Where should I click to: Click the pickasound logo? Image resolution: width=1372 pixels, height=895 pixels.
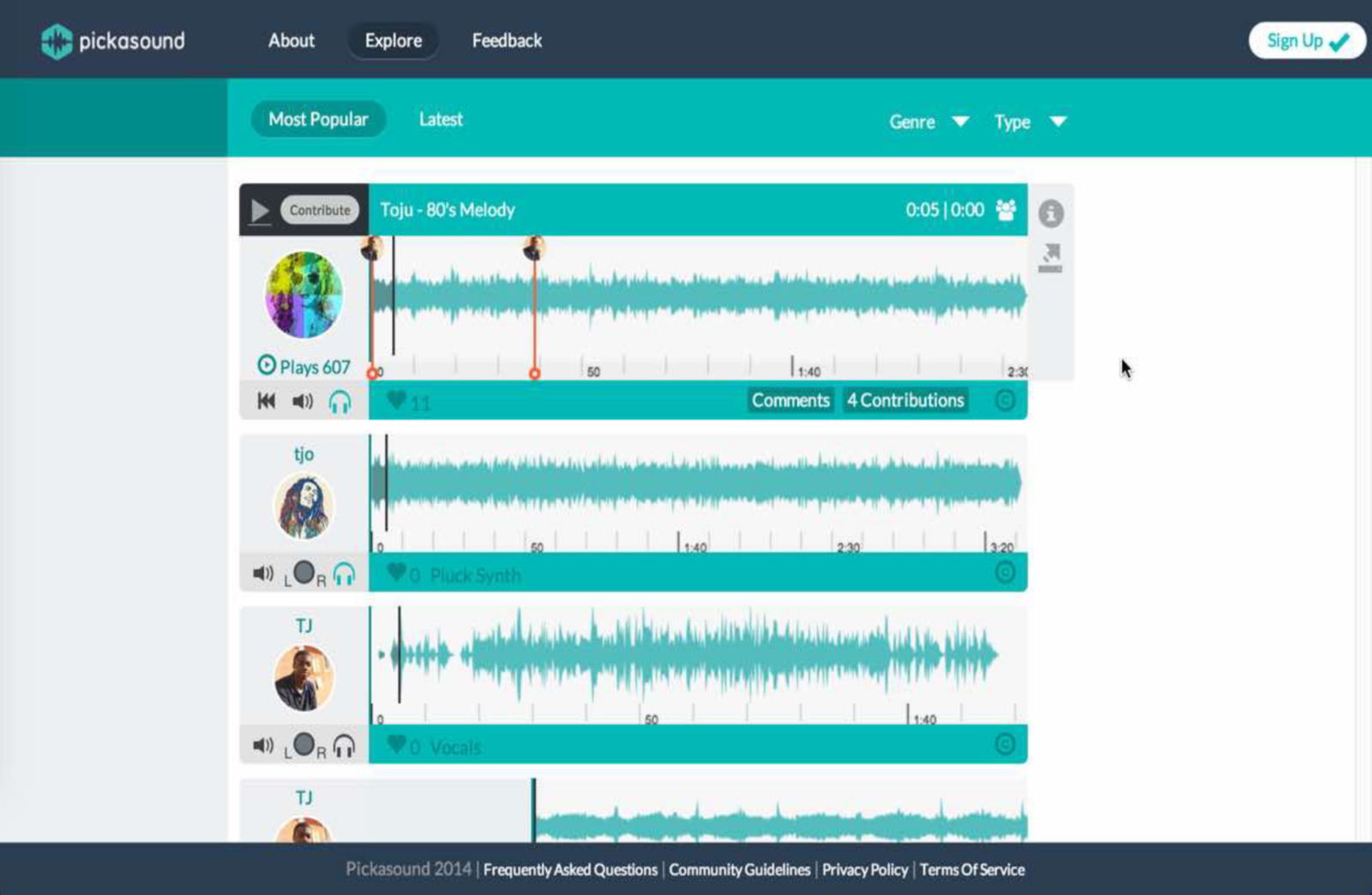click(113, 41)
